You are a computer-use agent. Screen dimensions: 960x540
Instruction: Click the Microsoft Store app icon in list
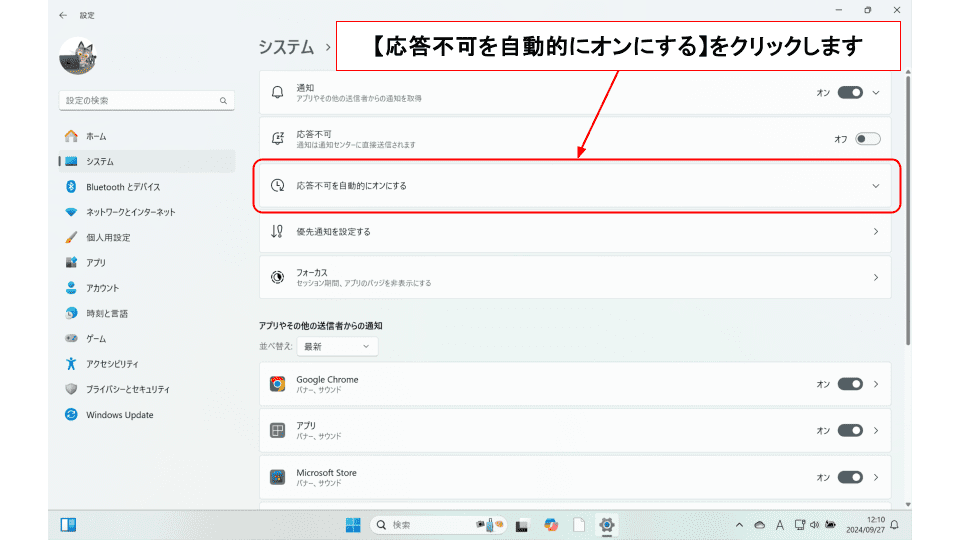(x=278, y=477)
